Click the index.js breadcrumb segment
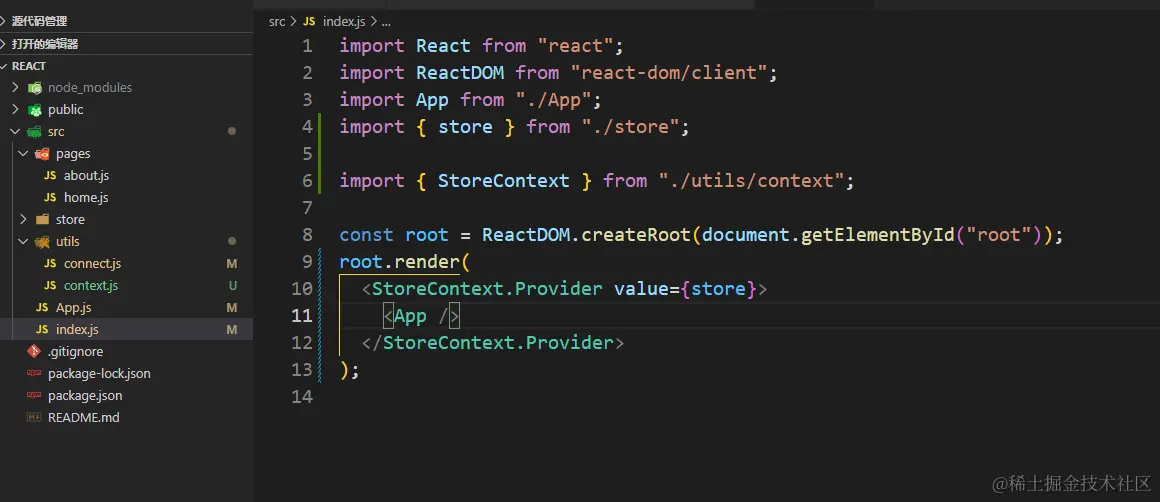Viewport: 1160px width, 502px height. point(344,21)
